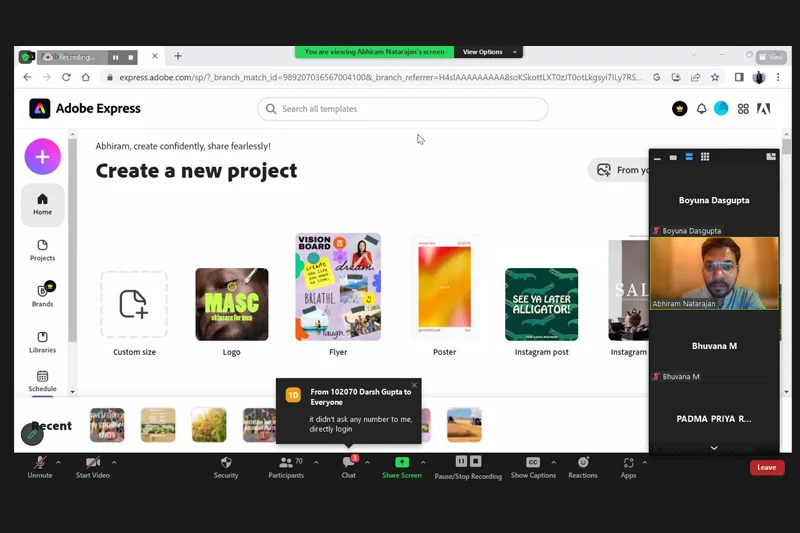800x533 pixels.
Task: Open Libraries in the sidebar
Action: [x=42, y=342]
